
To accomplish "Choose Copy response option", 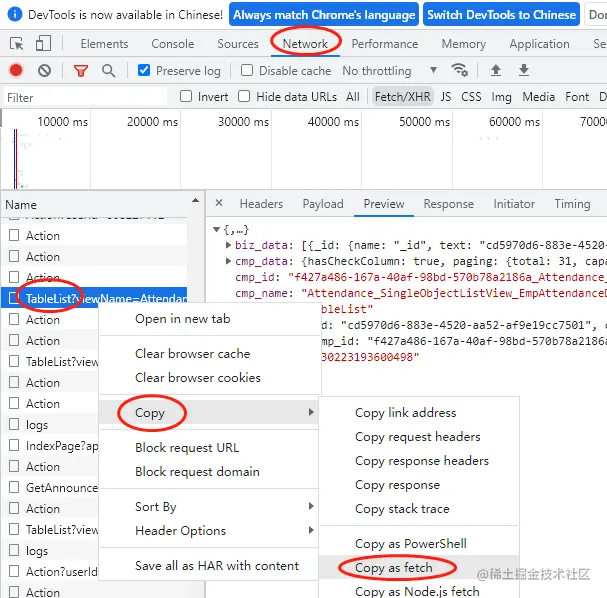I will point(419,484).
